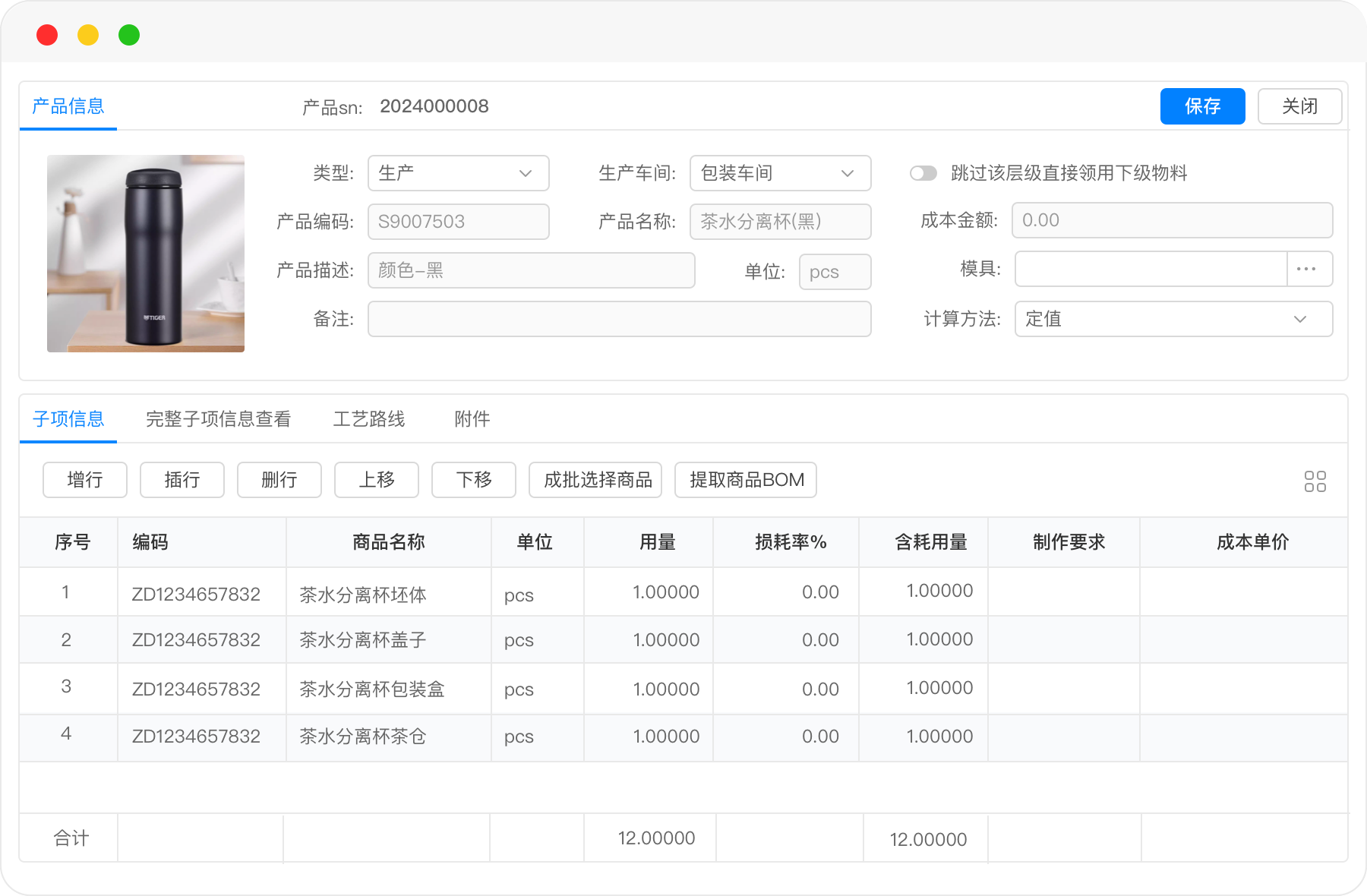Click the yellow minimize dot
Viewport: 1367px width, 896px height.
pos(88,35)
